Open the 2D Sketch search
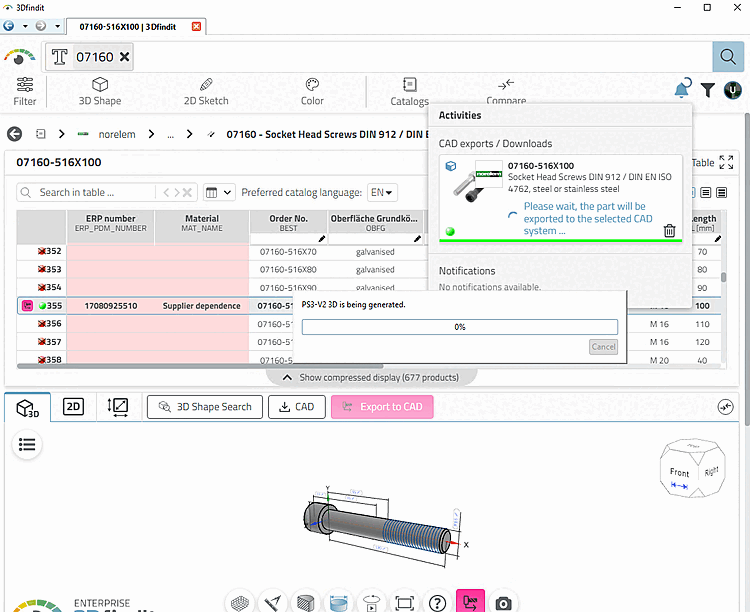The image size is (750, 612). pyautogui.click(x=206, y=91)
